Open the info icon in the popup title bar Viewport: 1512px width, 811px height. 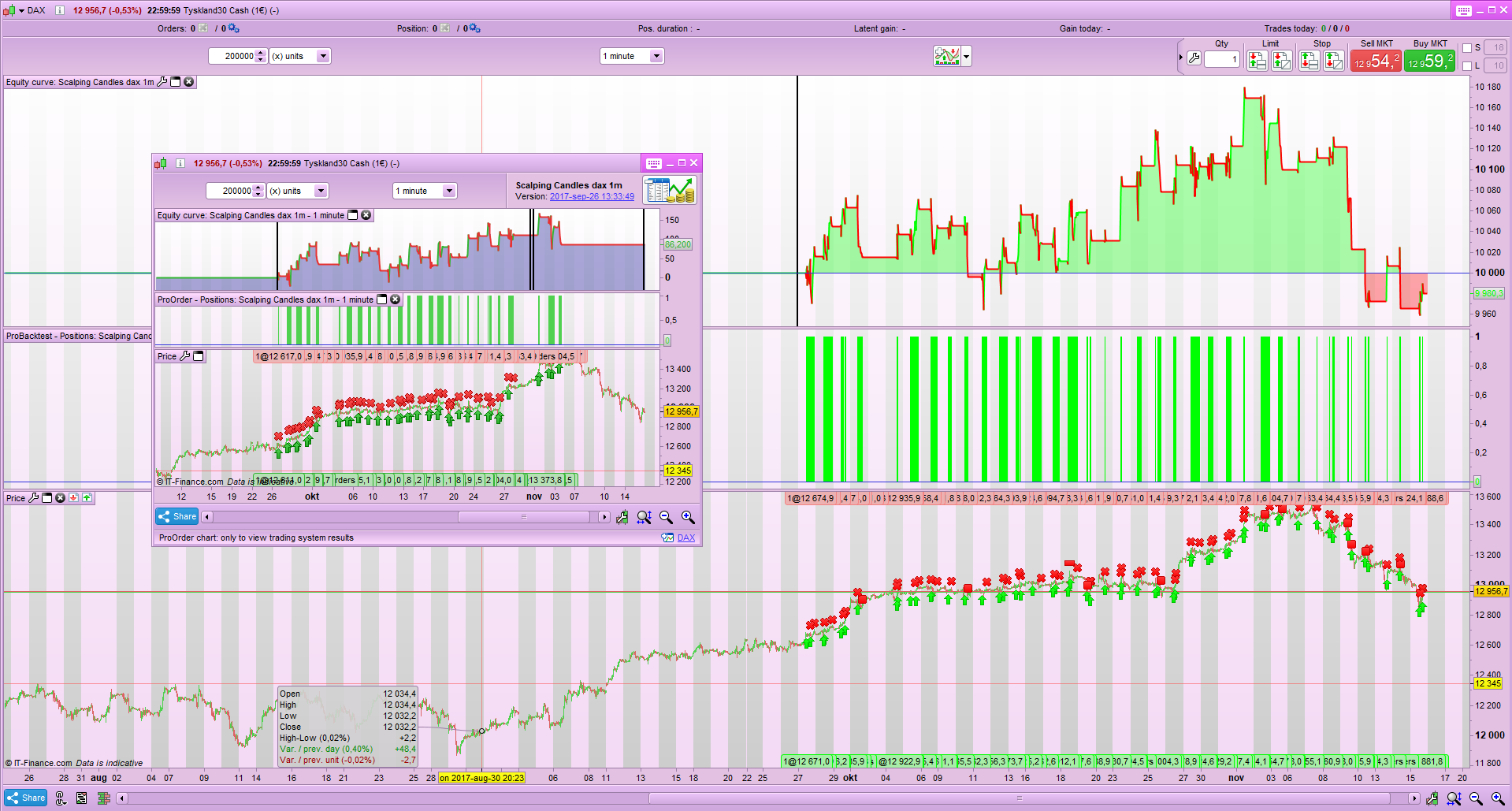[x=180, y=163]
